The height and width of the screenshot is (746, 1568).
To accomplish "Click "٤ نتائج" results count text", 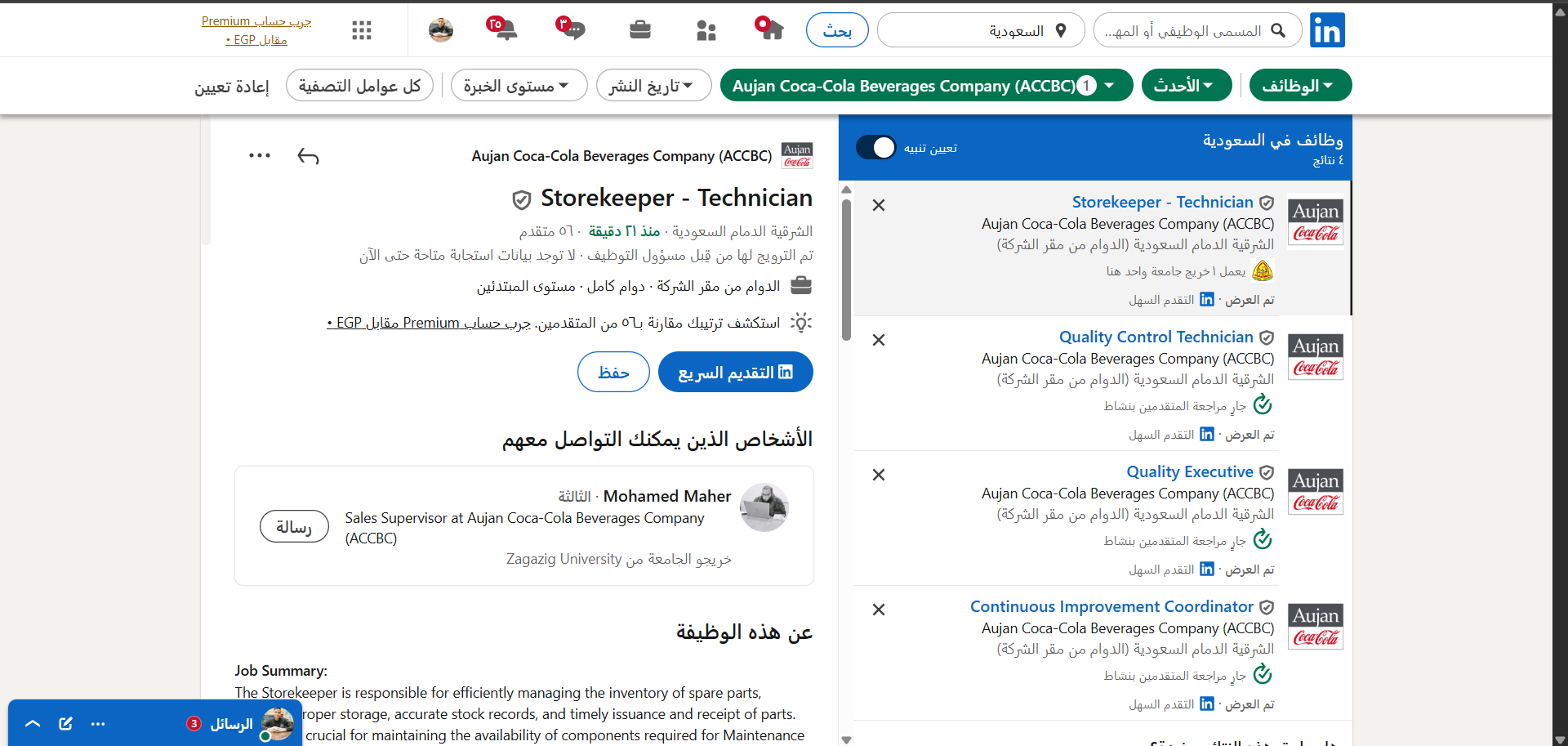I will (x=1328, y=160).
